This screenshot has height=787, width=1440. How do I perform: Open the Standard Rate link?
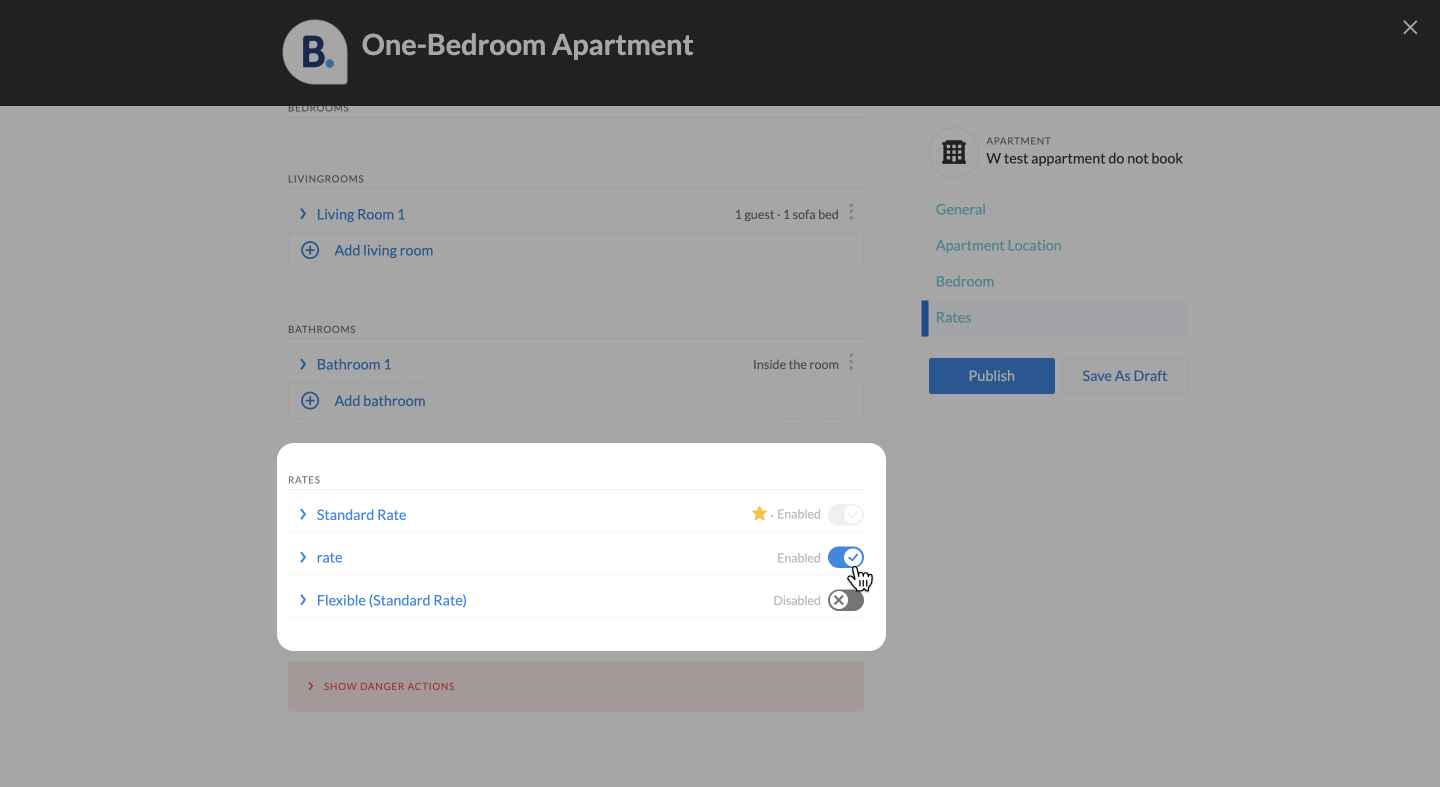pos(362,514)
